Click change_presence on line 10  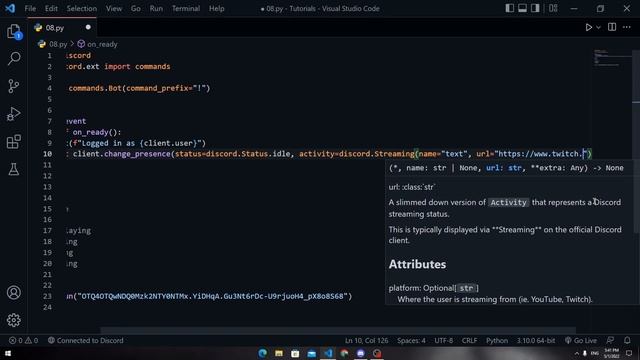click(x=137, y=154)
